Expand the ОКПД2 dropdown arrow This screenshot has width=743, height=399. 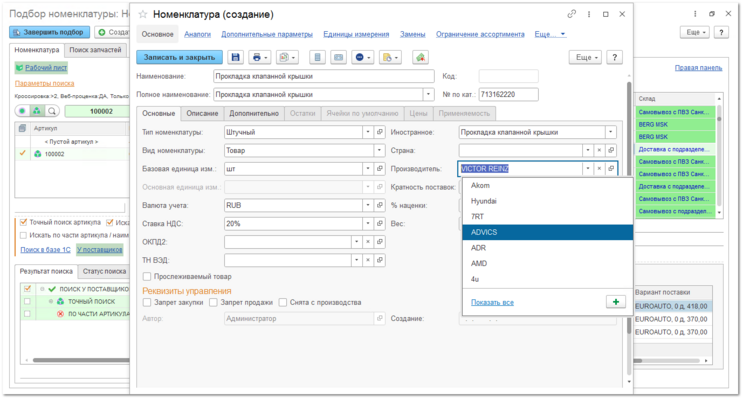pos(356,242)
